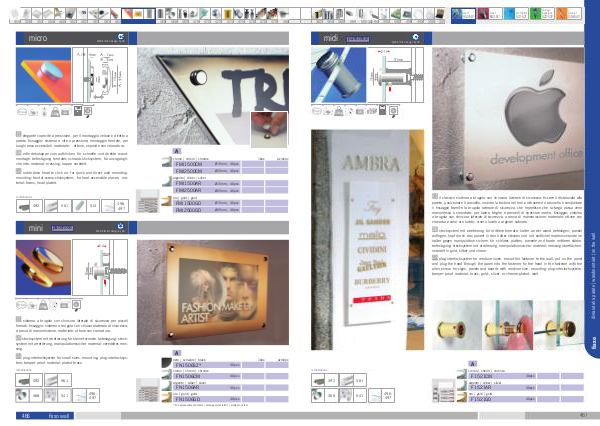Click the magnifier icon in mini icon row

point(77,305)
